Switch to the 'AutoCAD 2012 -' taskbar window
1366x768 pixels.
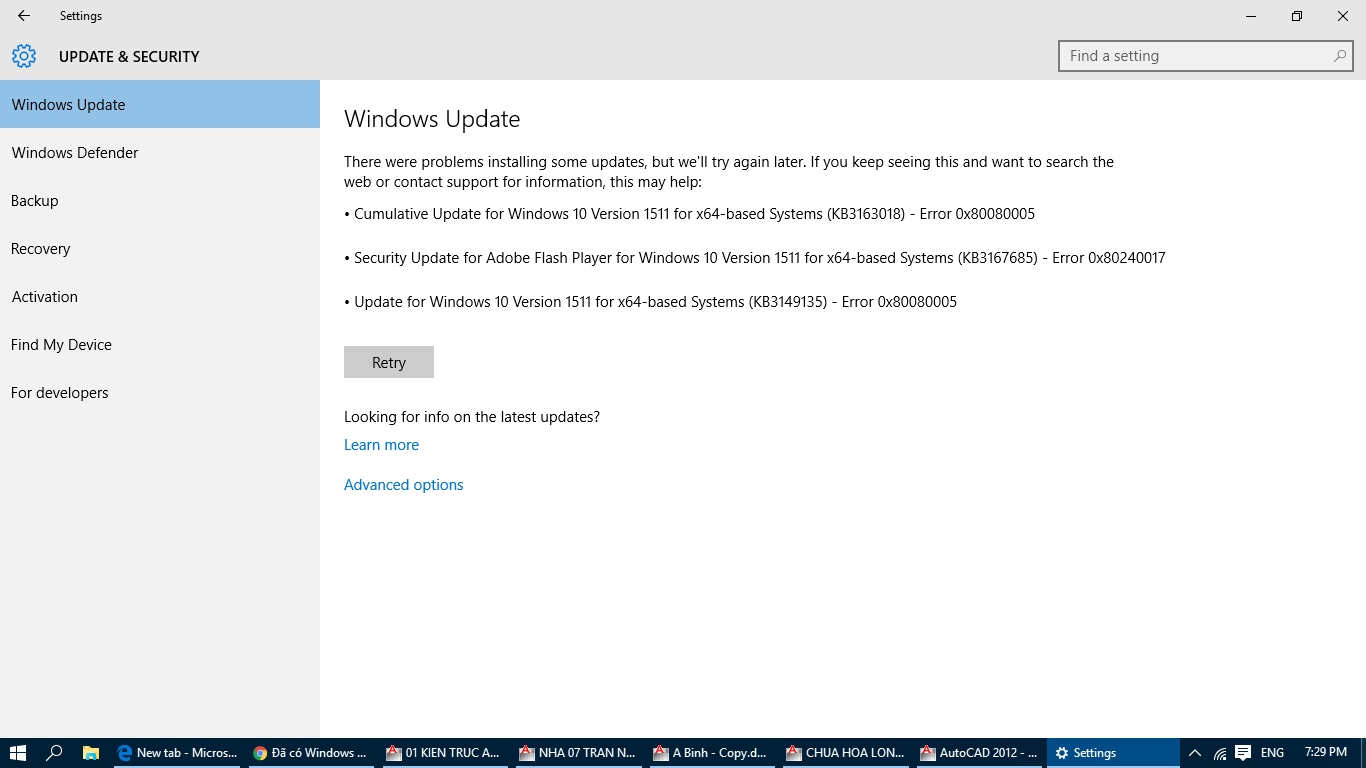click(x=980, y=753)
